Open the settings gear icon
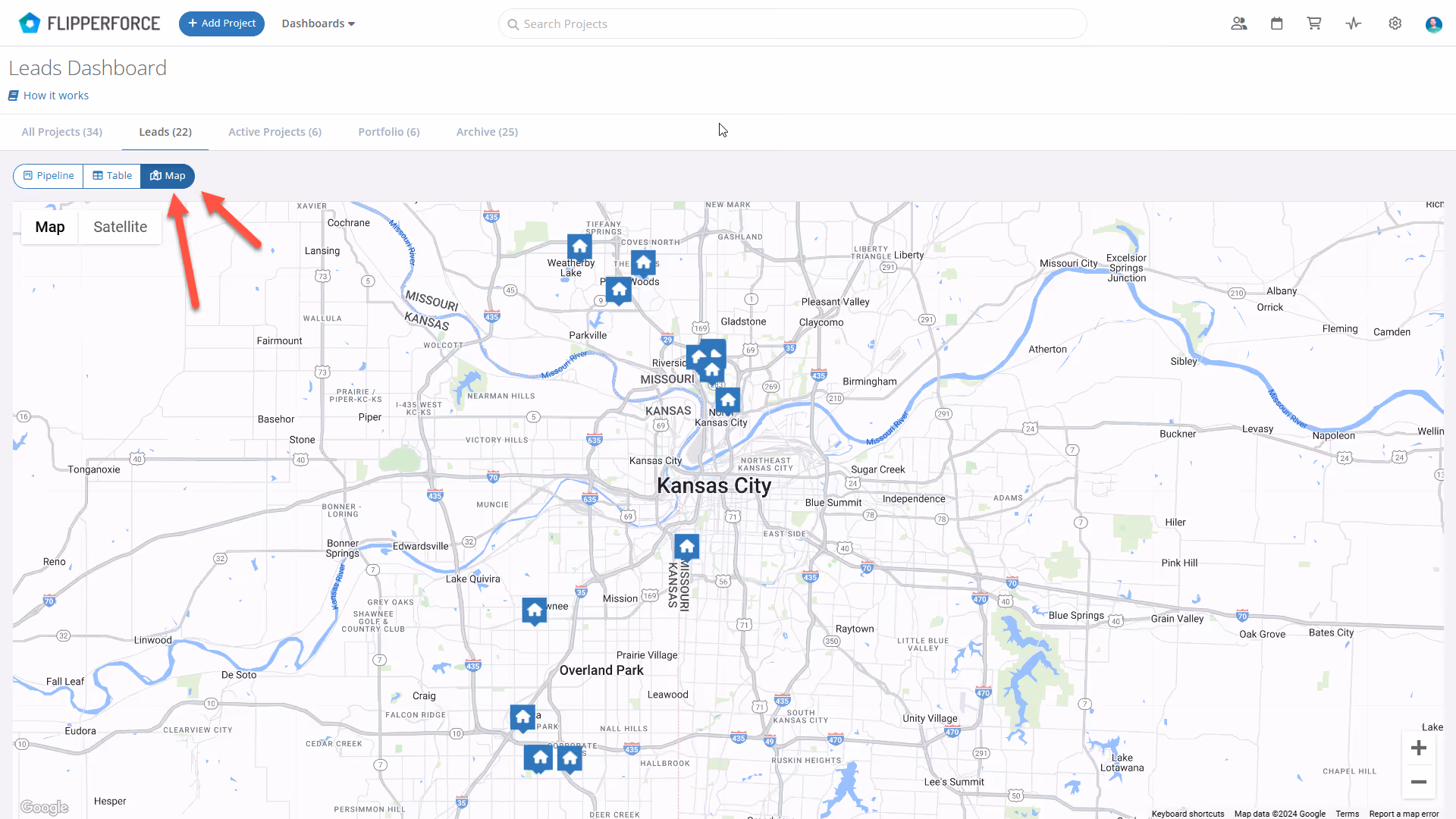 click(x=1395, y=24)
